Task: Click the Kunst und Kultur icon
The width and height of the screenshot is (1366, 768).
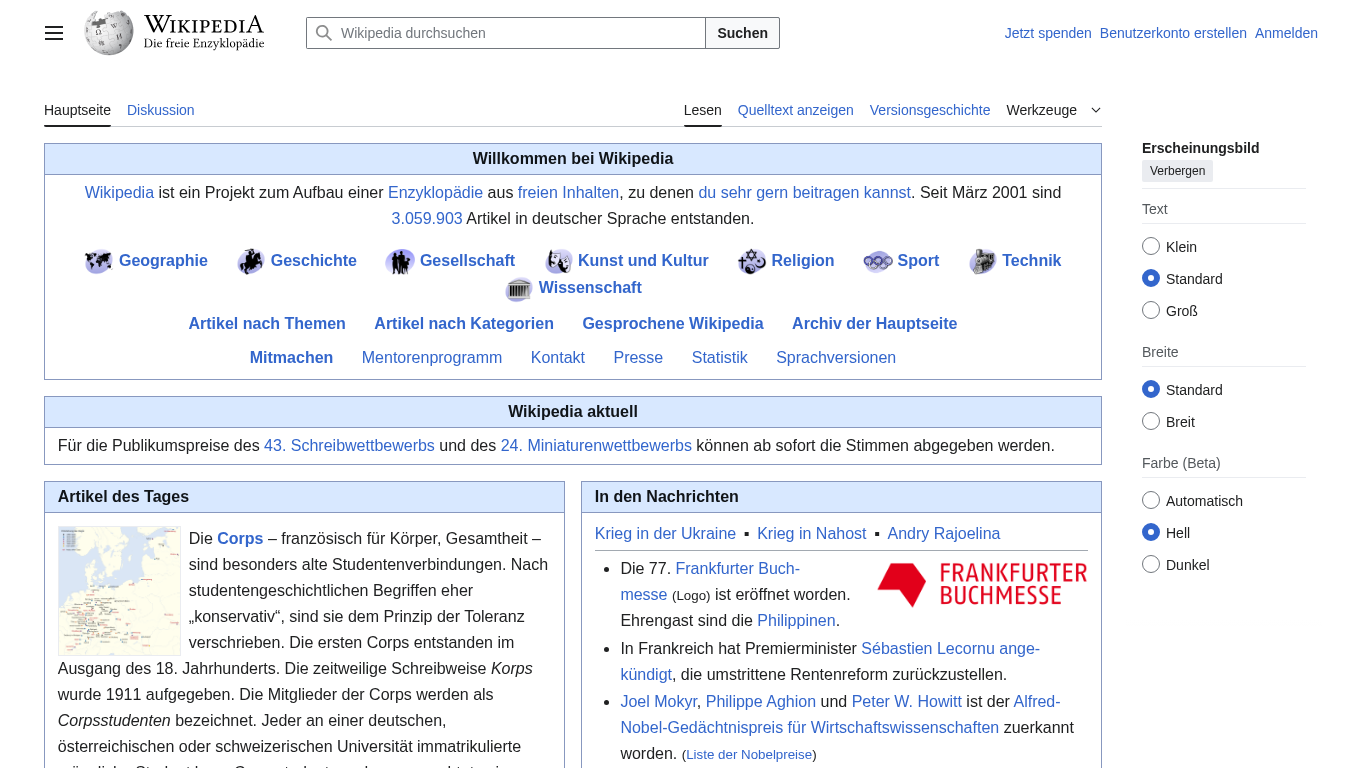Action: click(x=558, y=261)
